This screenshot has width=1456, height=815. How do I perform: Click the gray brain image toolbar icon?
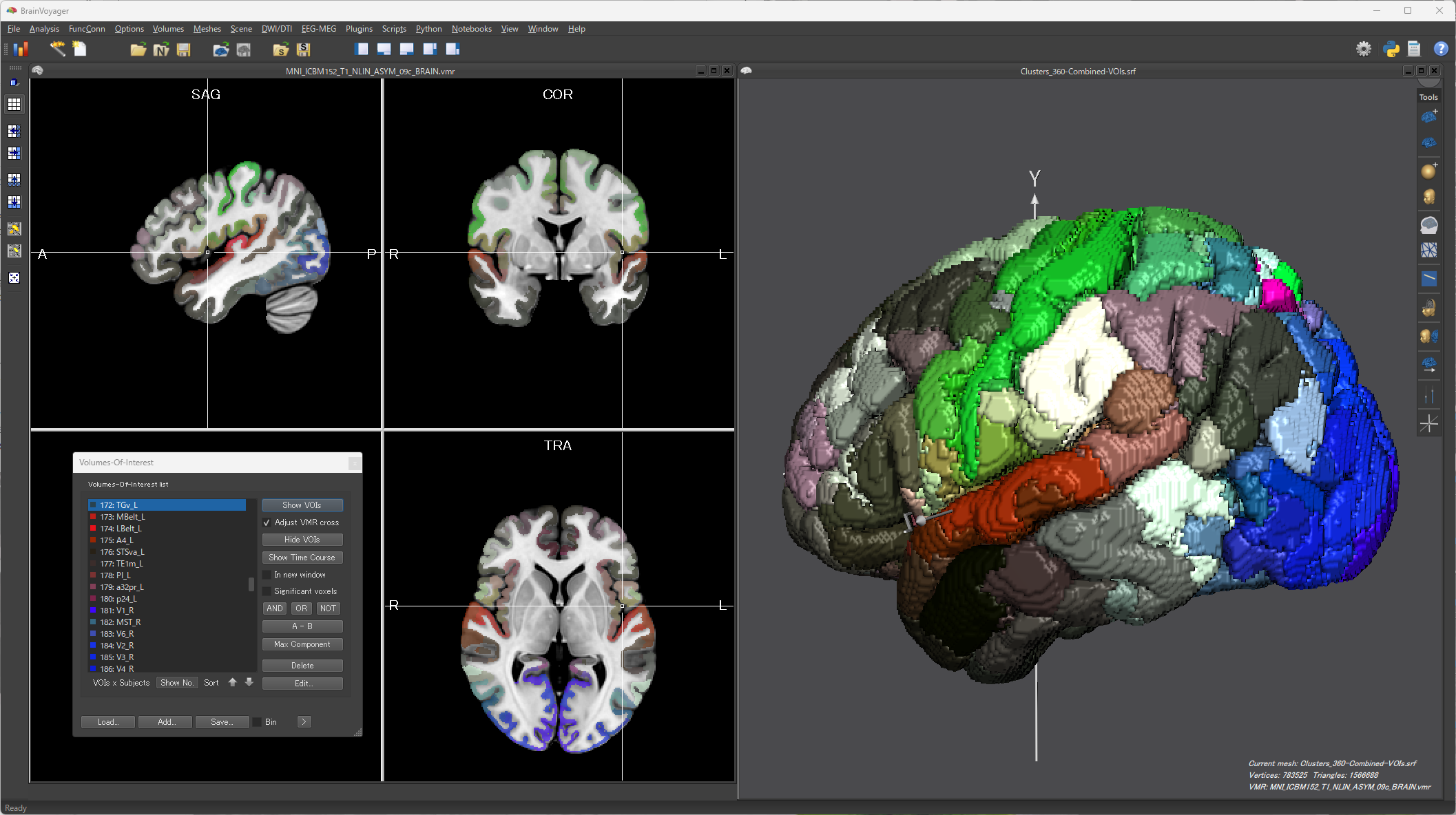click(244, 49)
